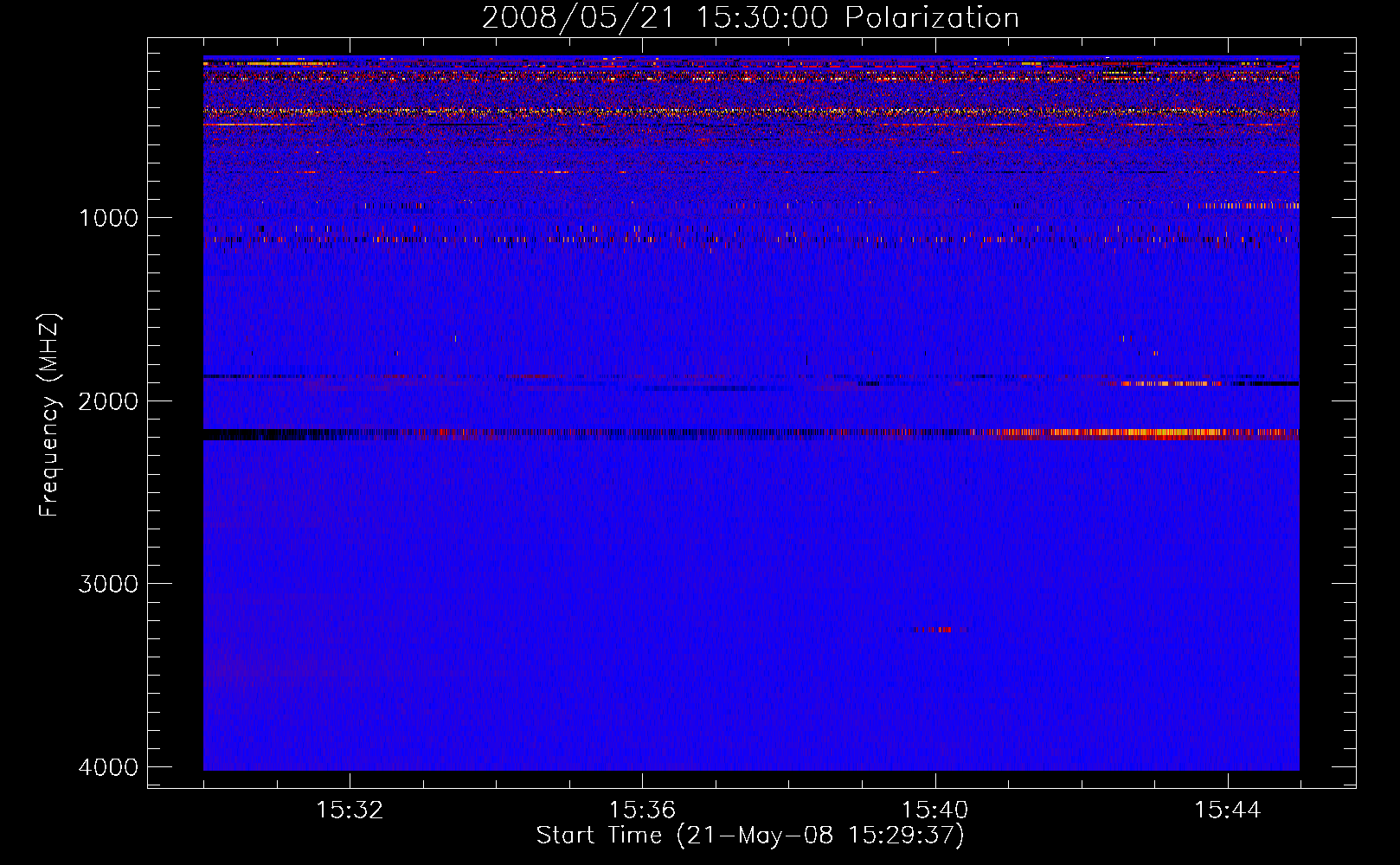Image resolution: width=1400 pixels, height=865 pixels.
Task: Click the 15:40 time tick label
Action: coord(934,810)
